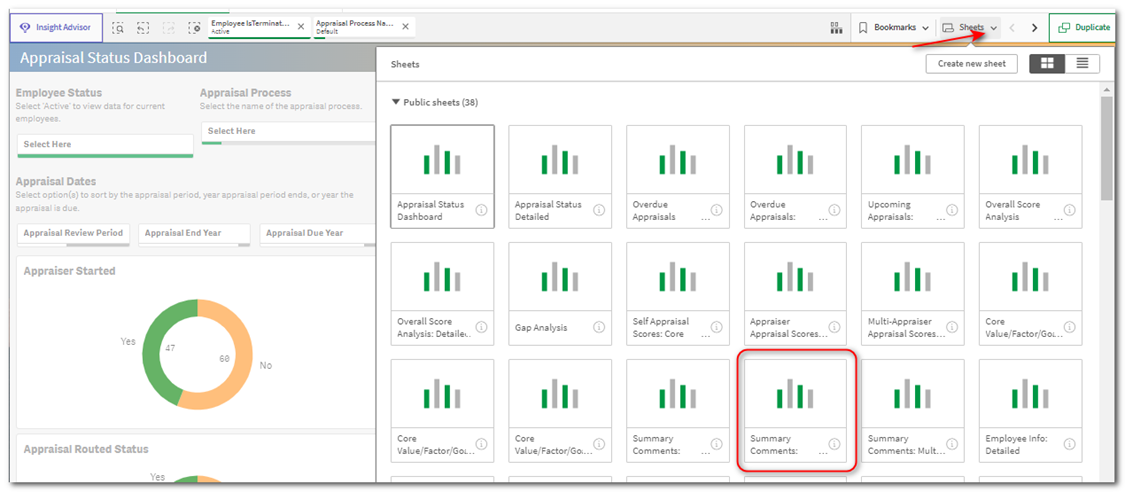This screenshot has width=1125, height=492.
Task: Open the Appraisal Status Detailed sheet
Action: 560,176
